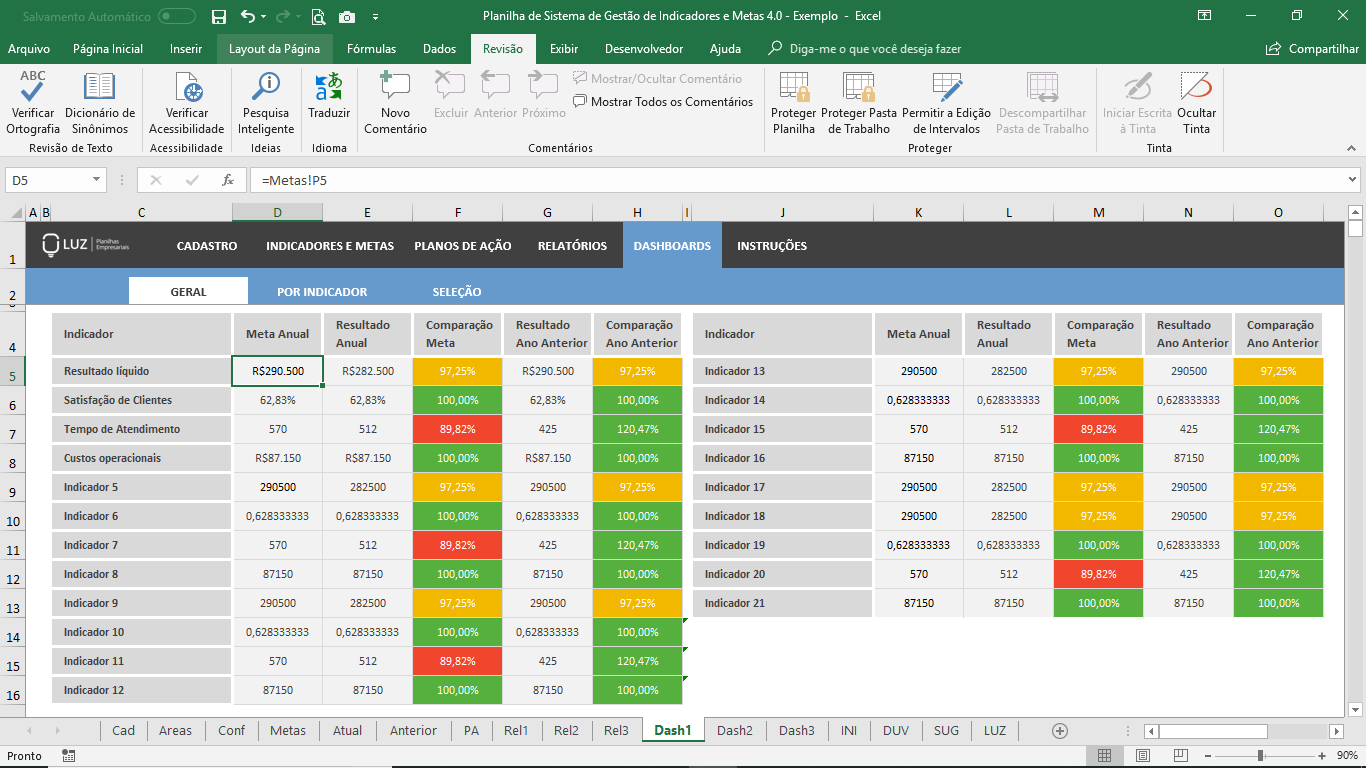Open Pesquisa Inteligente smart lookup

(x=266, y=104)
